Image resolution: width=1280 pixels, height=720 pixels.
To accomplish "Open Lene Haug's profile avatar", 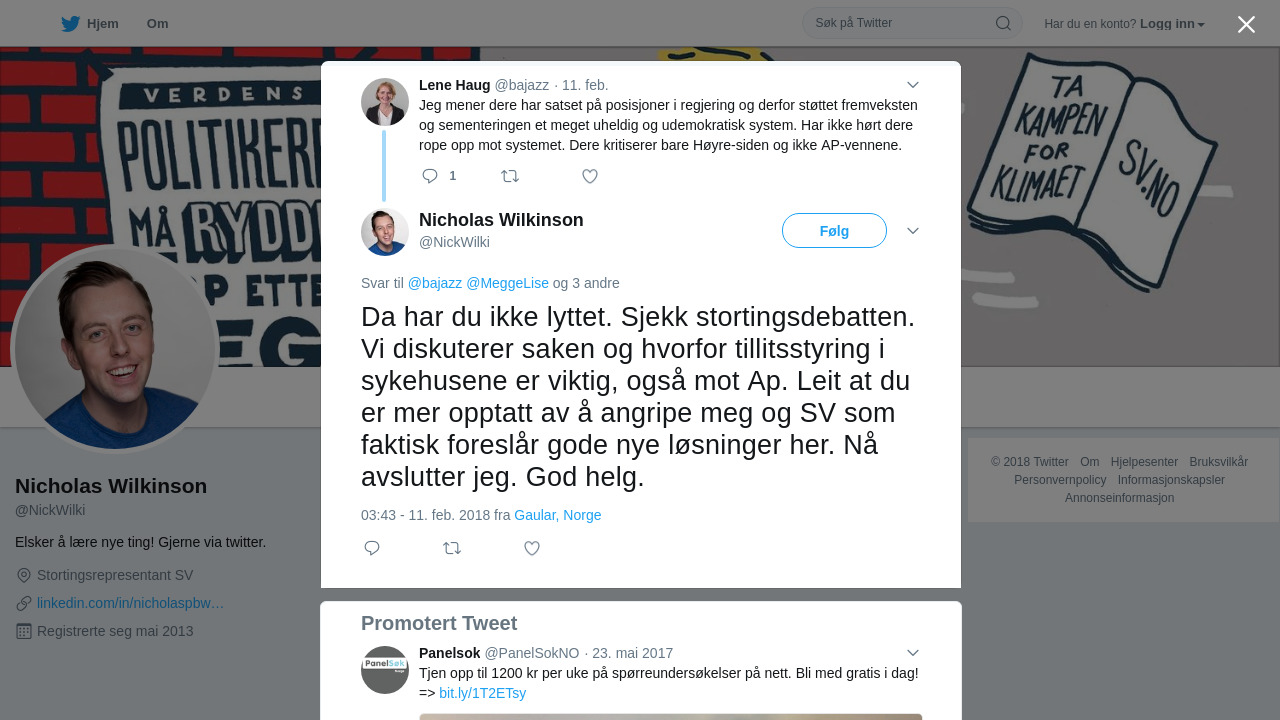I will coord(385,102).
